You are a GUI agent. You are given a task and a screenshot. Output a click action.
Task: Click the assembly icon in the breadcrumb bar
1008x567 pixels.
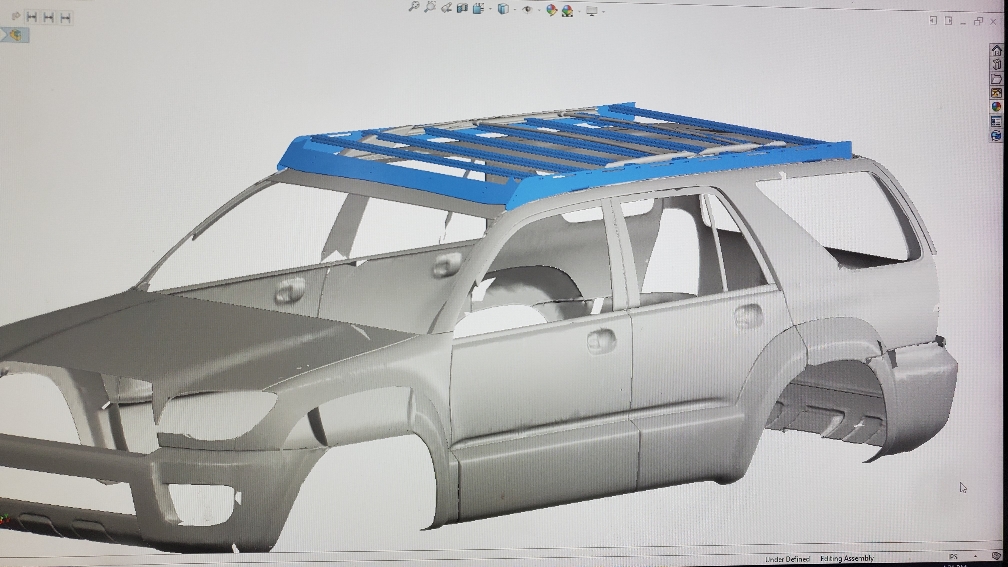15,35
